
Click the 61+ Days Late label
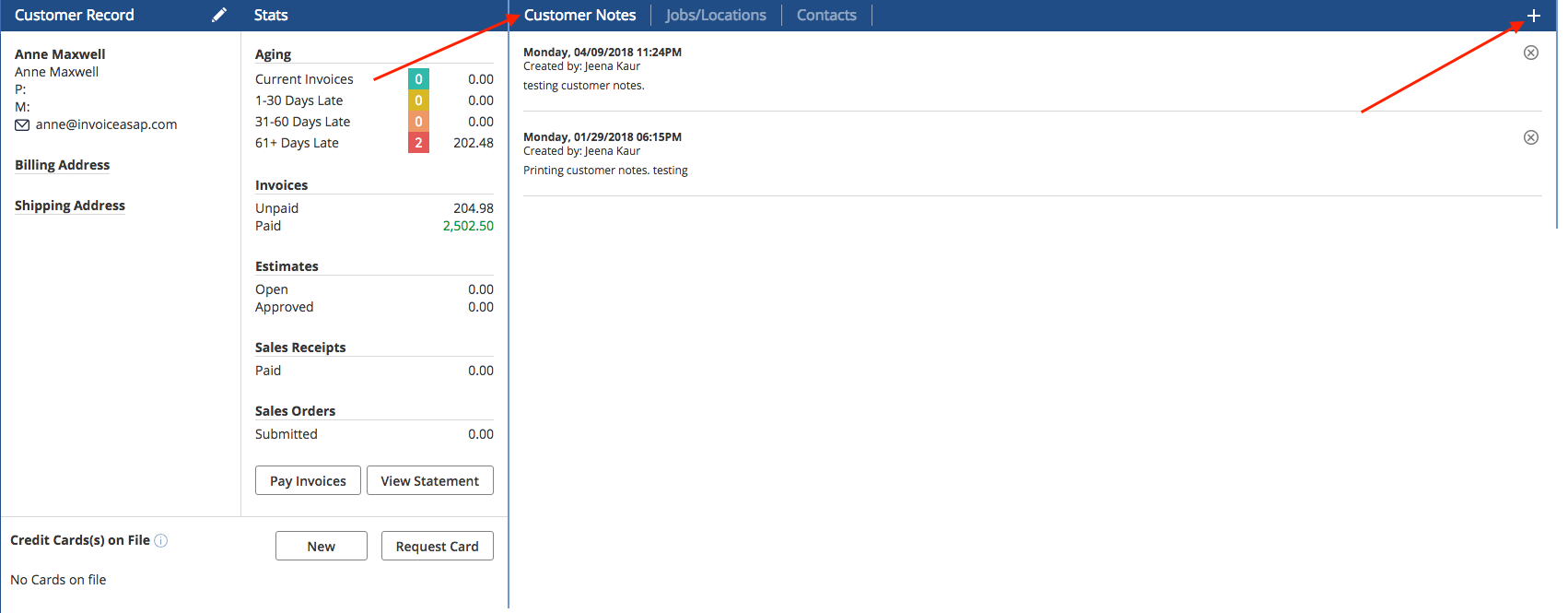pyautogui.click(x=297, y=143)
